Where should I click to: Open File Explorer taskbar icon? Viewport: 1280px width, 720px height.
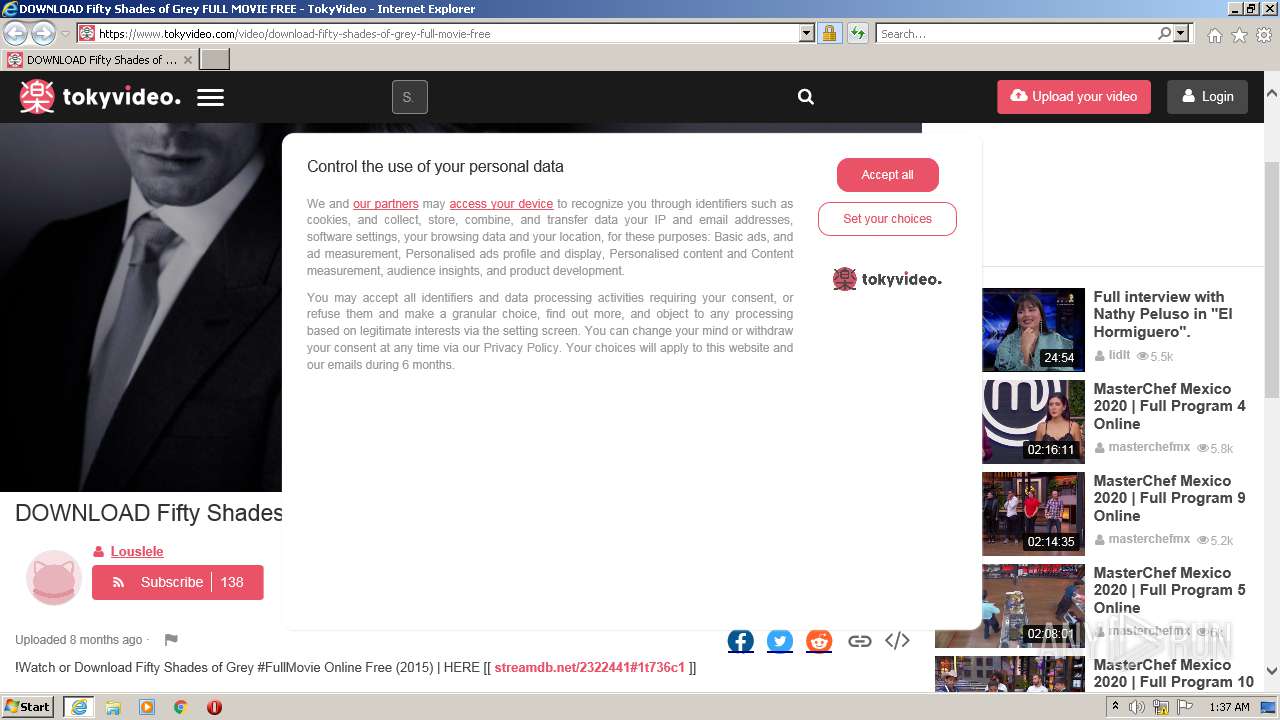[113, 707]
